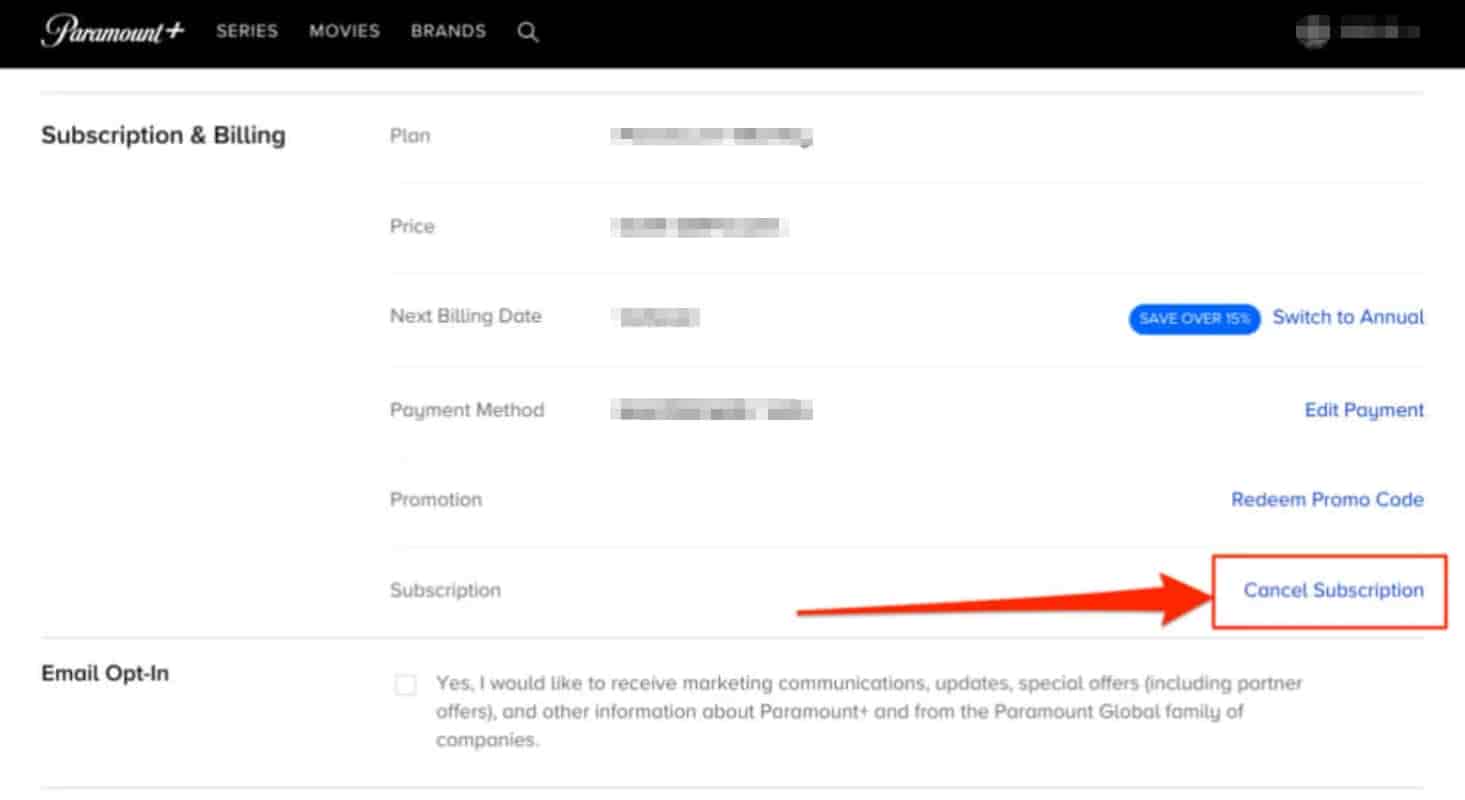Go to the SERIES menu
Screen dimensions: 1465x800
pyautogui.click(x=246, y=31)
